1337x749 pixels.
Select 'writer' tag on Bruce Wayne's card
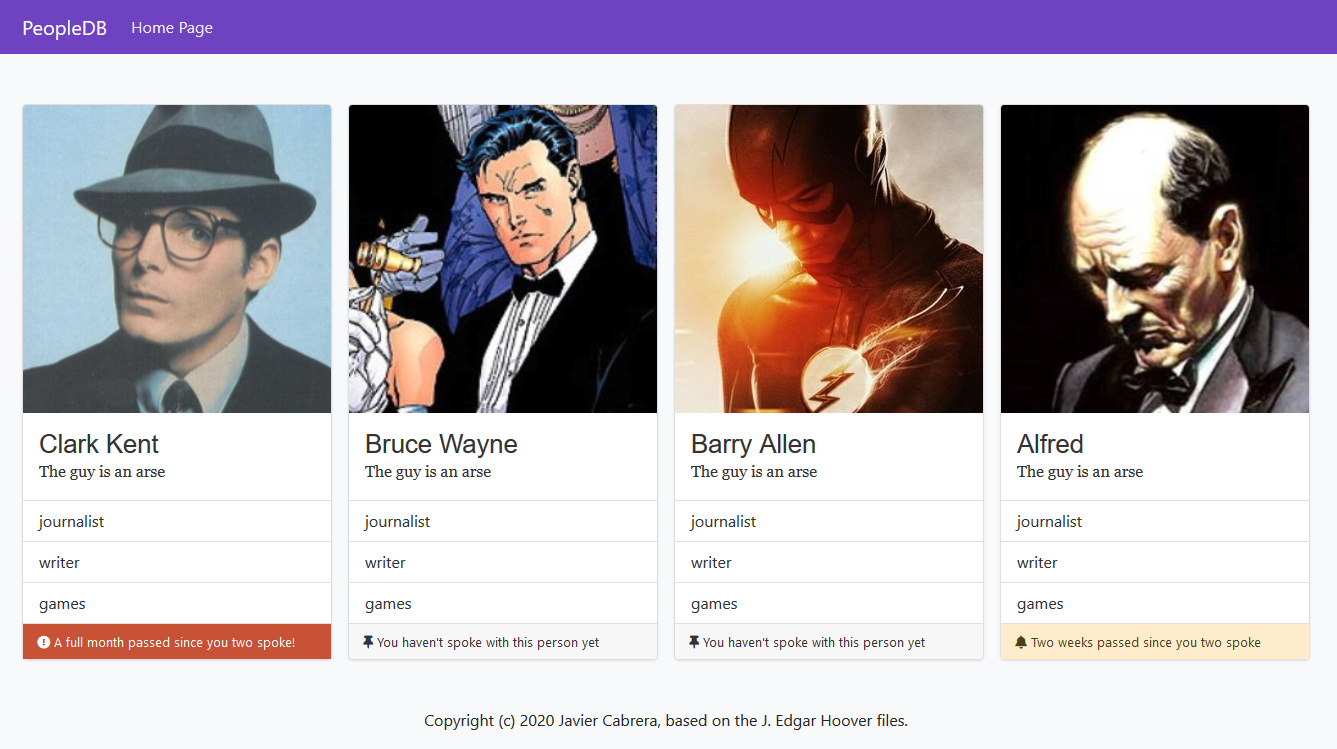click(x=385, y=562)
